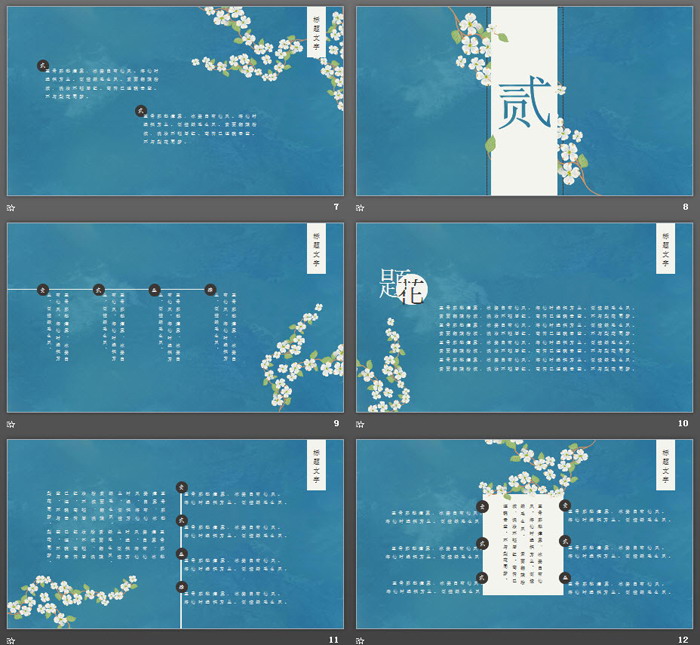
Task: Click slide number 11 label
Action: tap(333, 640)
